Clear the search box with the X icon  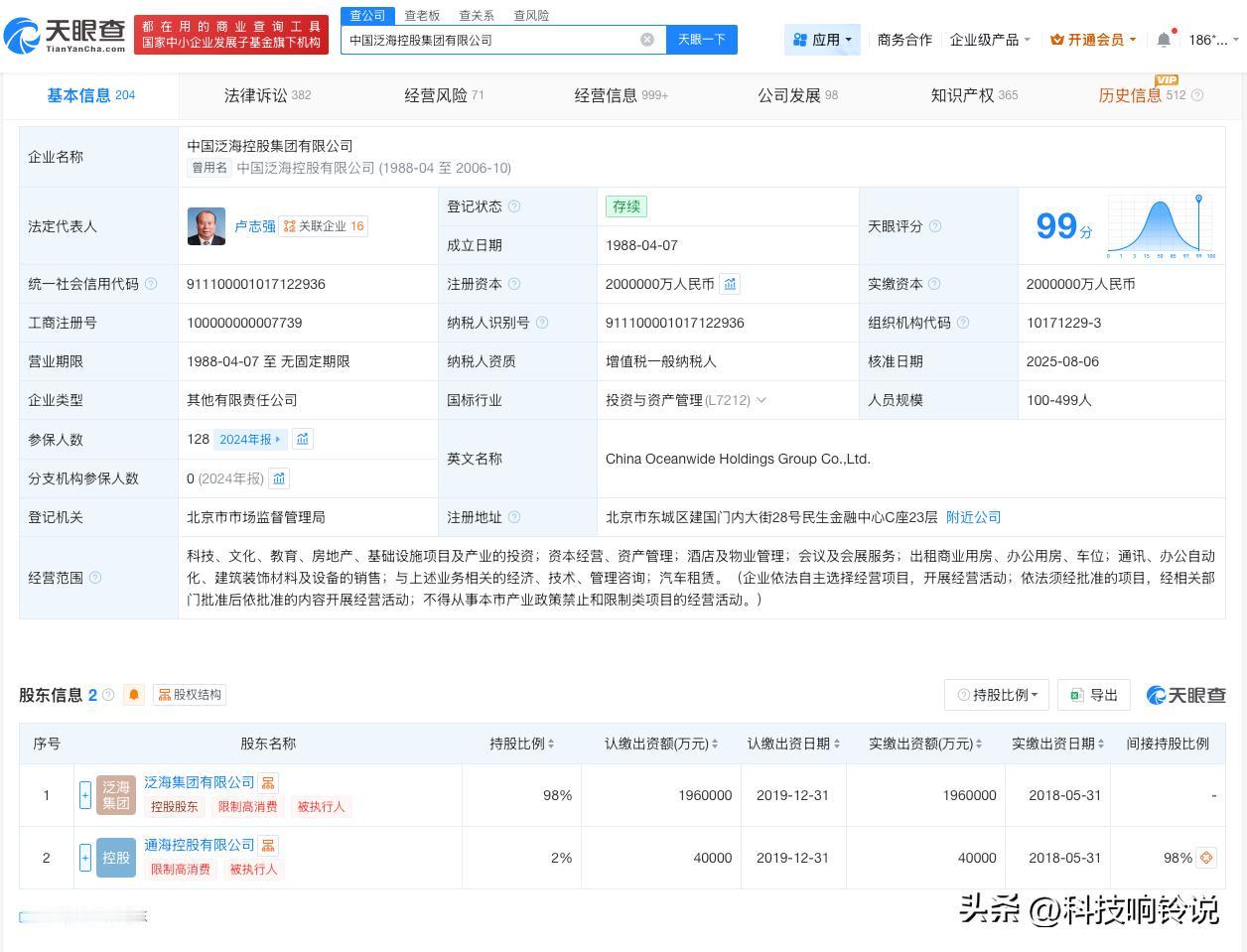[647, 40]
